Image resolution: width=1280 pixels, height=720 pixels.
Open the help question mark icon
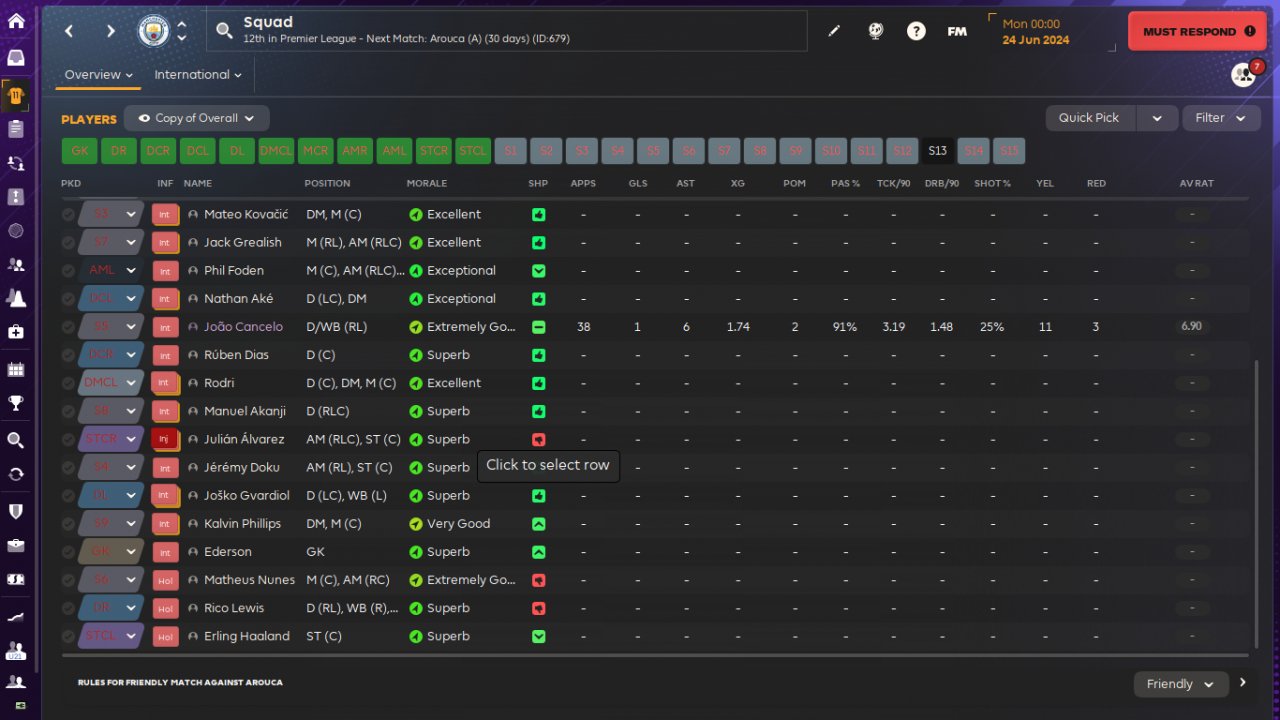[916, 31]
